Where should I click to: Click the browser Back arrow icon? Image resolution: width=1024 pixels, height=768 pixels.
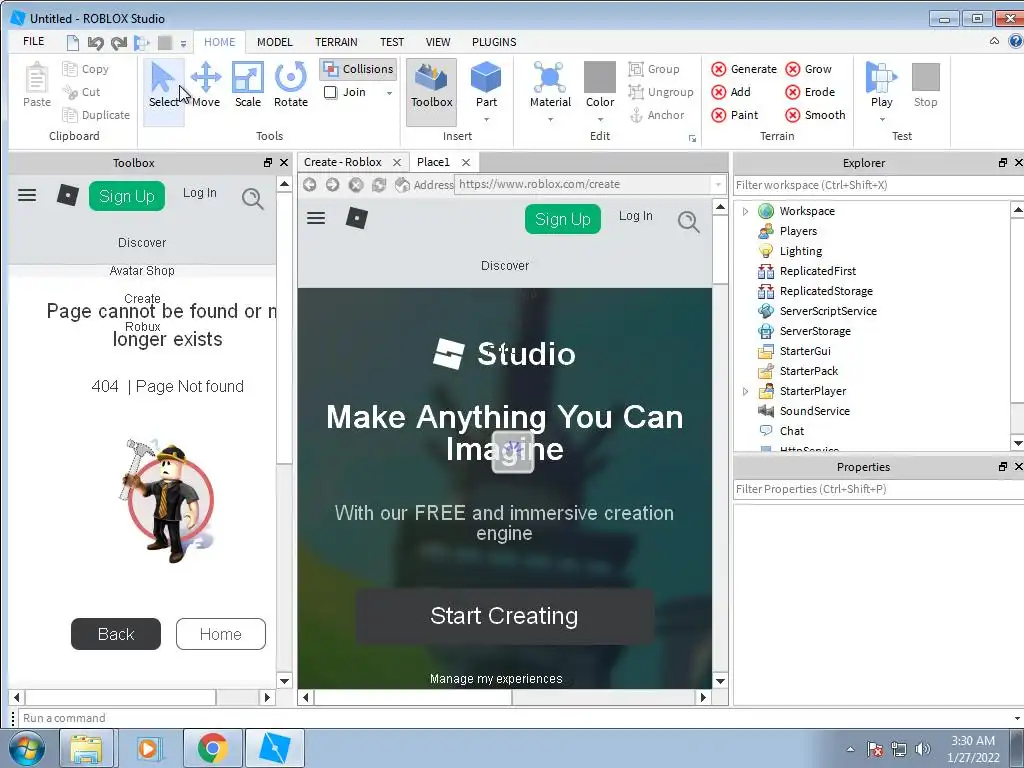tap(310, 185)
